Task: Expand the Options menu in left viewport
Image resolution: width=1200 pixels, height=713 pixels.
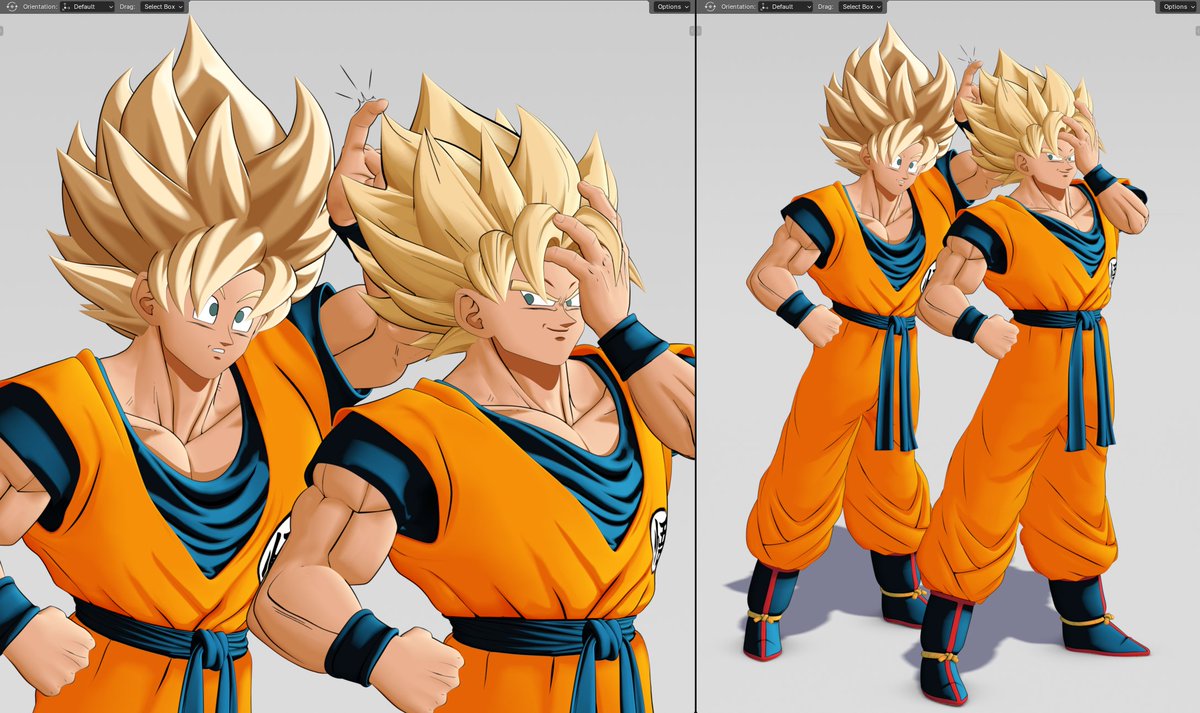Action: [x=672, y=6]
